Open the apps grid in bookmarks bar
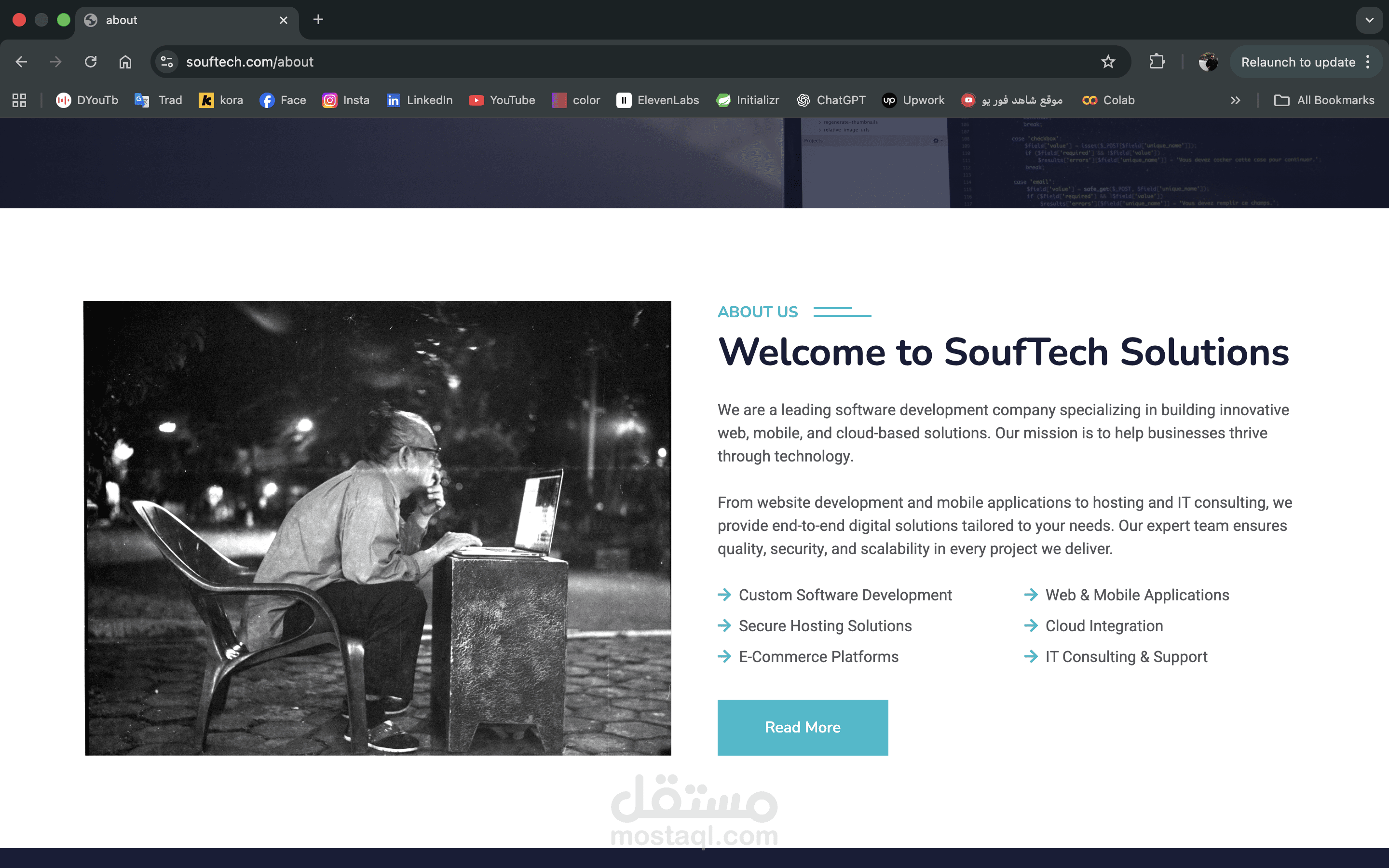 (x=19, y=100)
